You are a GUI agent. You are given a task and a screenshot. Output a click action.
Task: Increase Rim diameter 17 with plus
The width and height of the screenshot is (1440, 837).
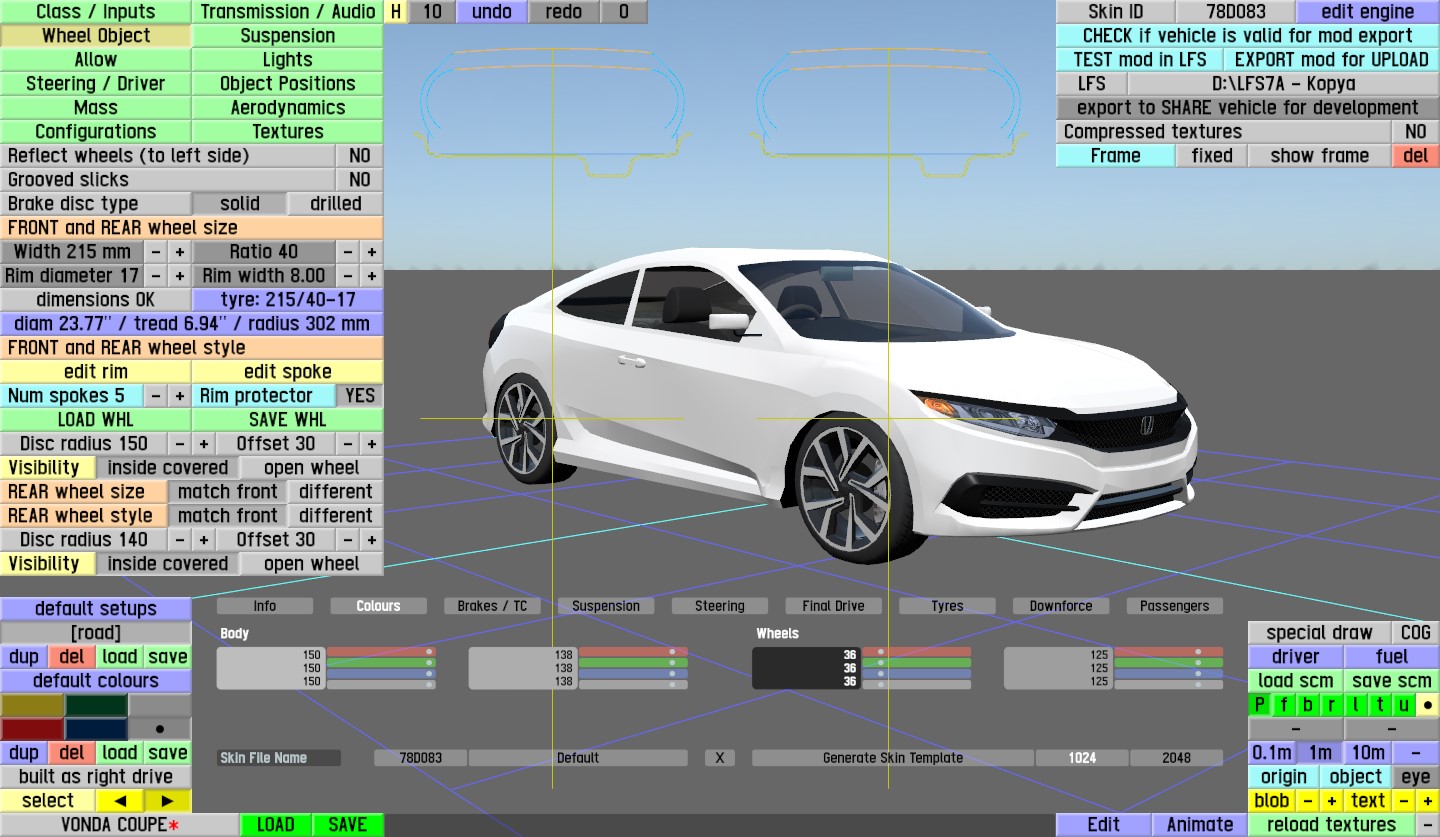[180, 276]
